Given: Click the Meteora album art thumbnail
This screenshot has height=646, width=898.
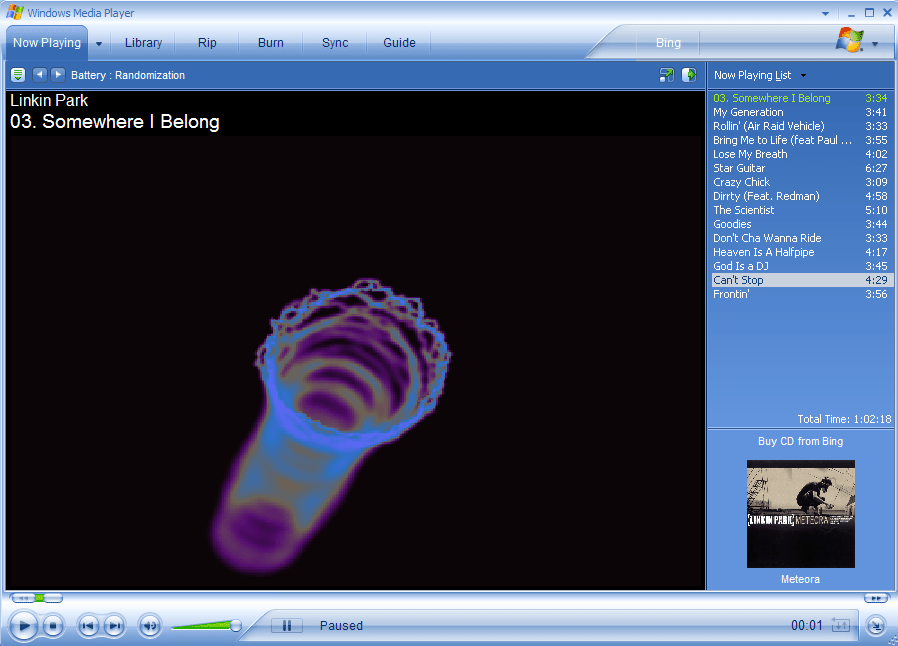Looking at the screenshot, I should pyautogui.click(x=800, y=514).
